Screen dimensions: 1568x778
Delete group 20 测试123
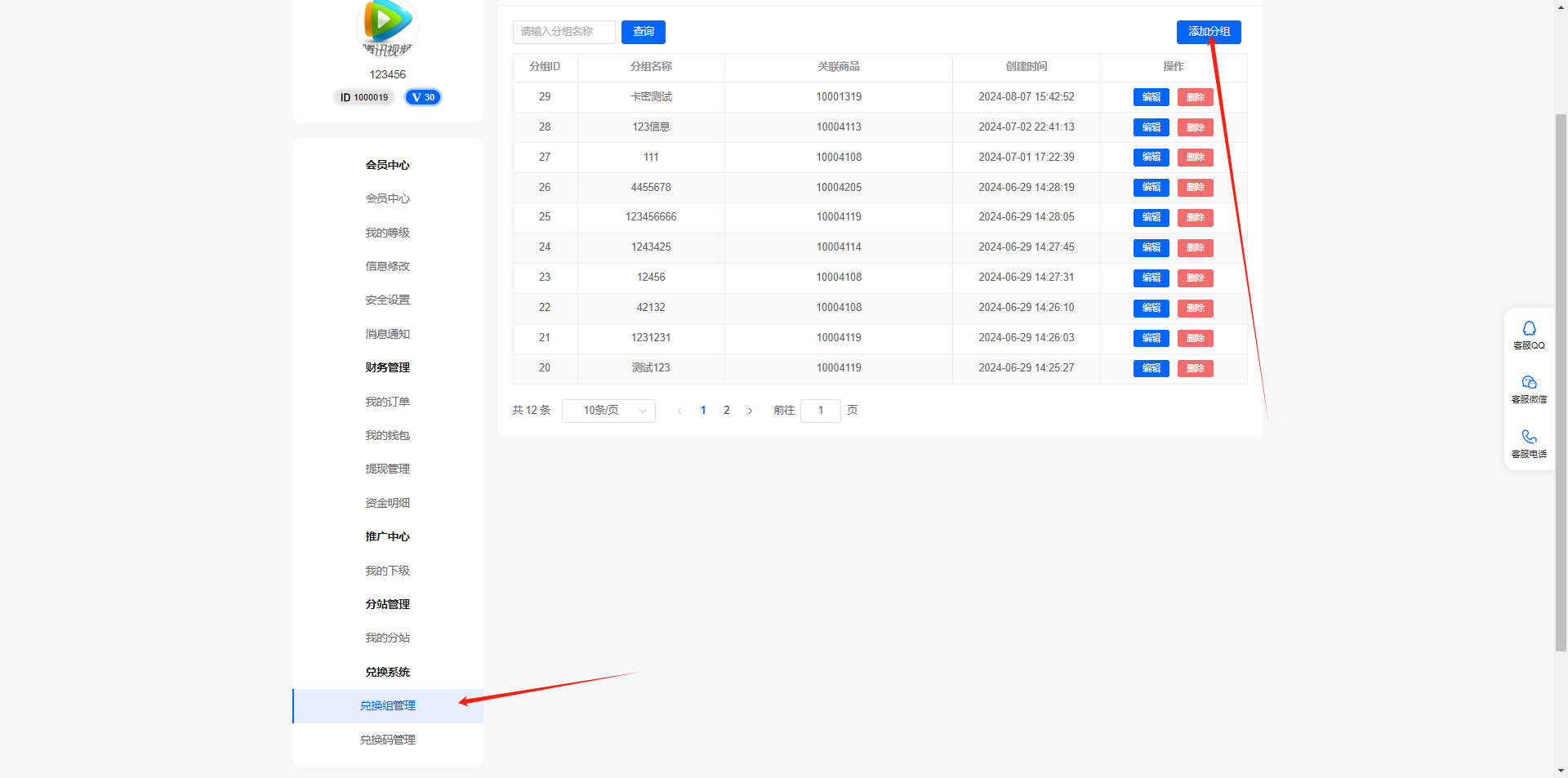tap(1195, 368)
